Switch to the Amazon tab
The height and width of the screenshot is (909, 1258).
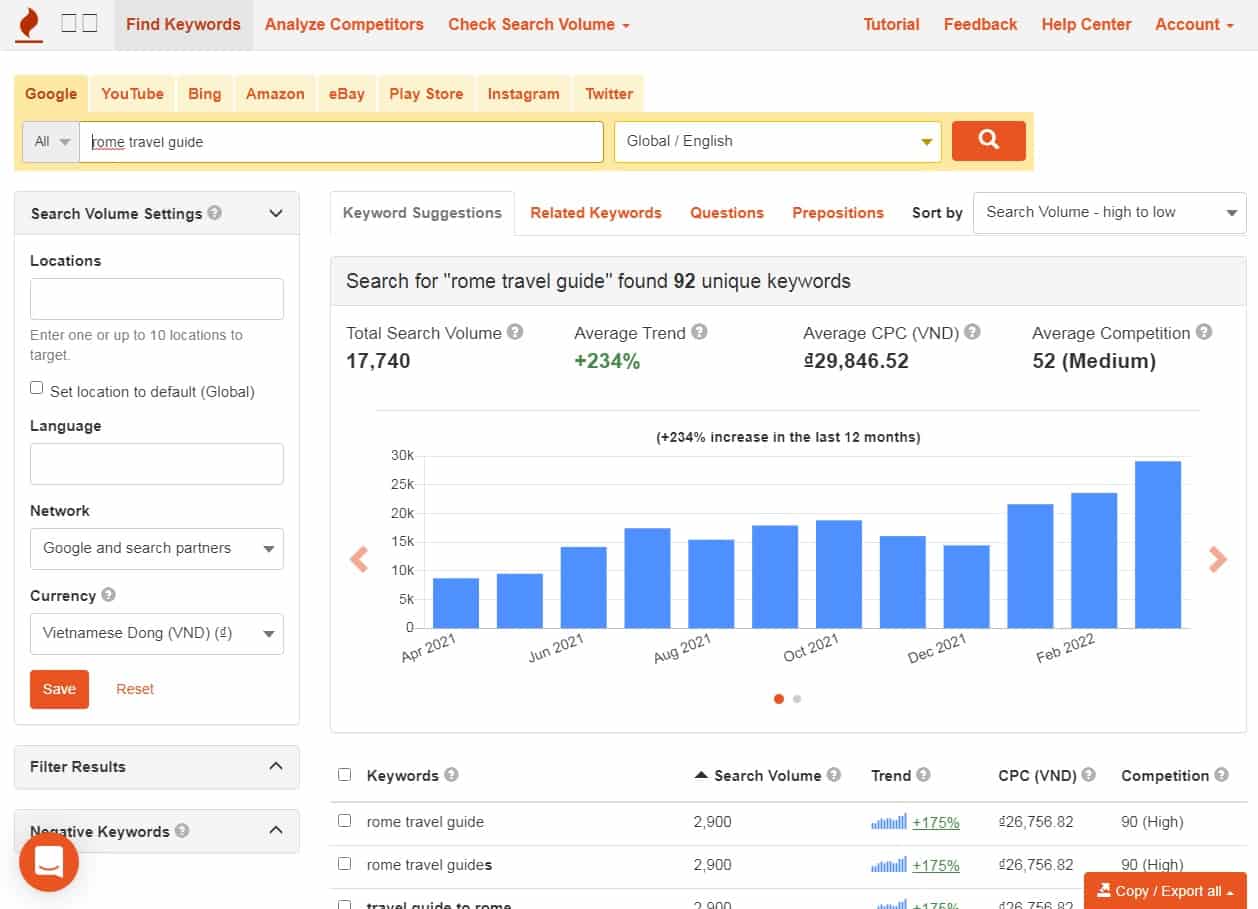(x=275, y=93)
